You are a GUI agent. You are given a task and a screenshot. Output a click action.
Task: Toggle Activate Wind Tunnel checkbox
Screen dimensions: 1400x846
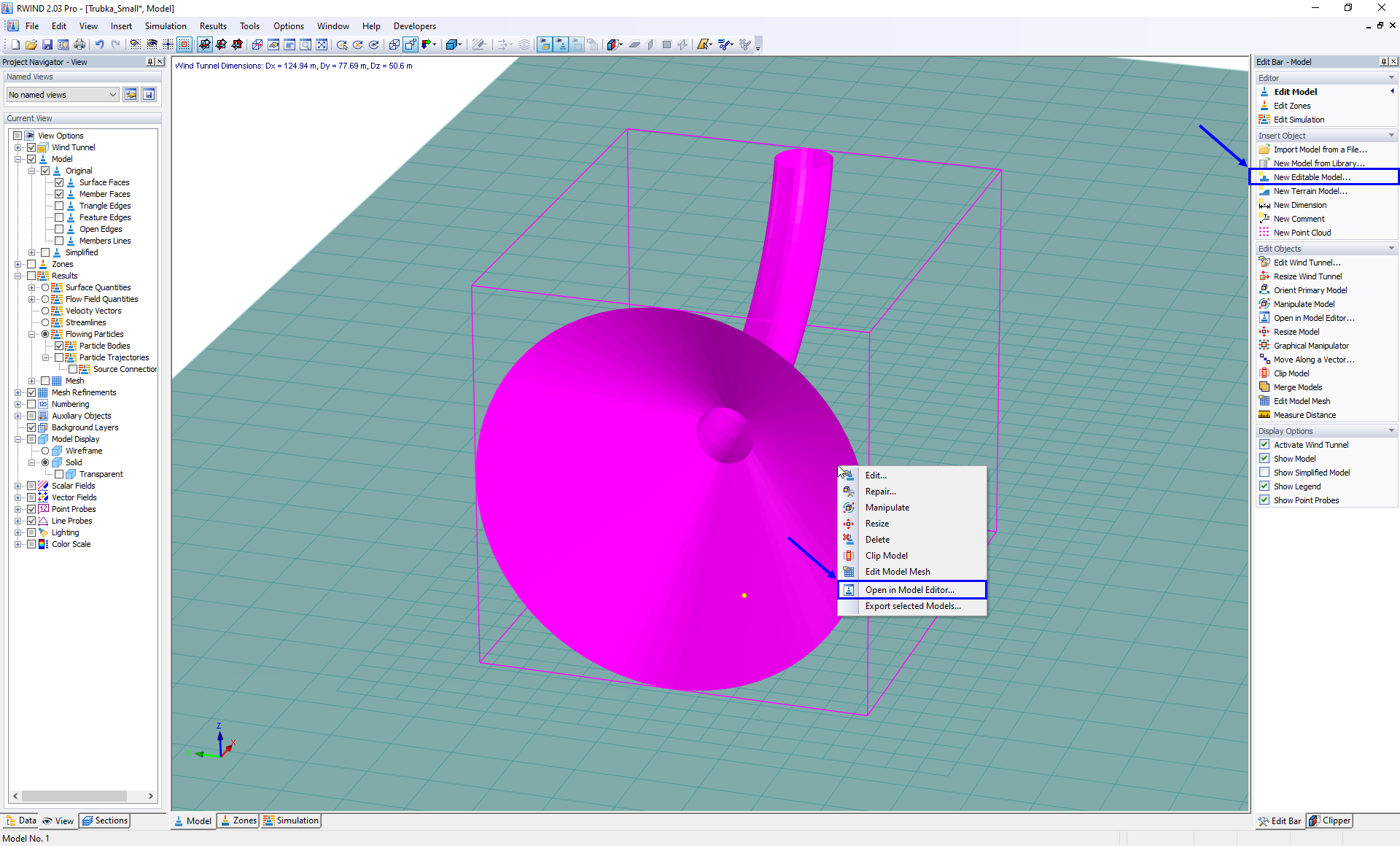point(1264,444)
